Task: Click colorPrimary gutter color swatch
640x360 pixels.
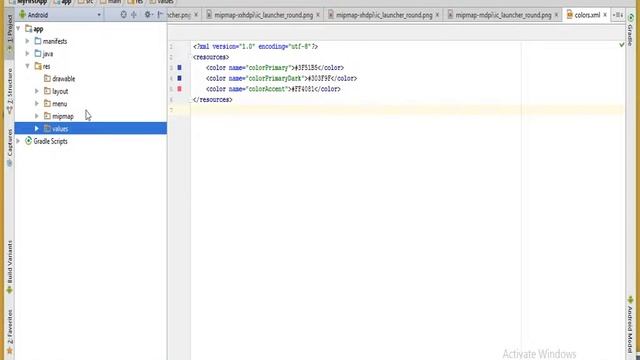Action: (x=179, y=68)
